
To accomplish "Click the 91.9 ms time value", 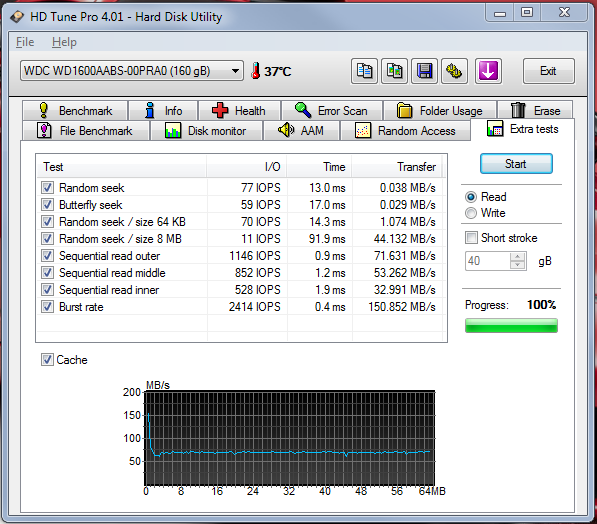I will pos(327,239).
